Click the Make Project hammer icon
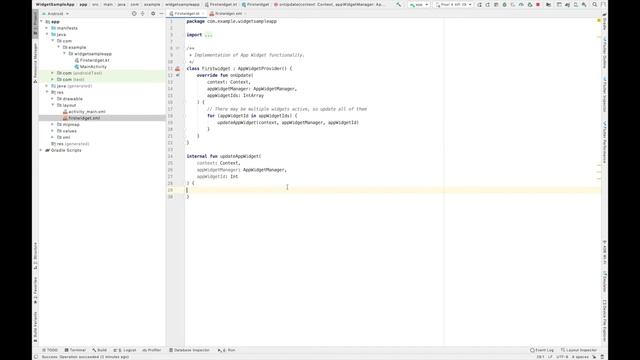This screenshot has width=640, height=360. coord(398,4)
